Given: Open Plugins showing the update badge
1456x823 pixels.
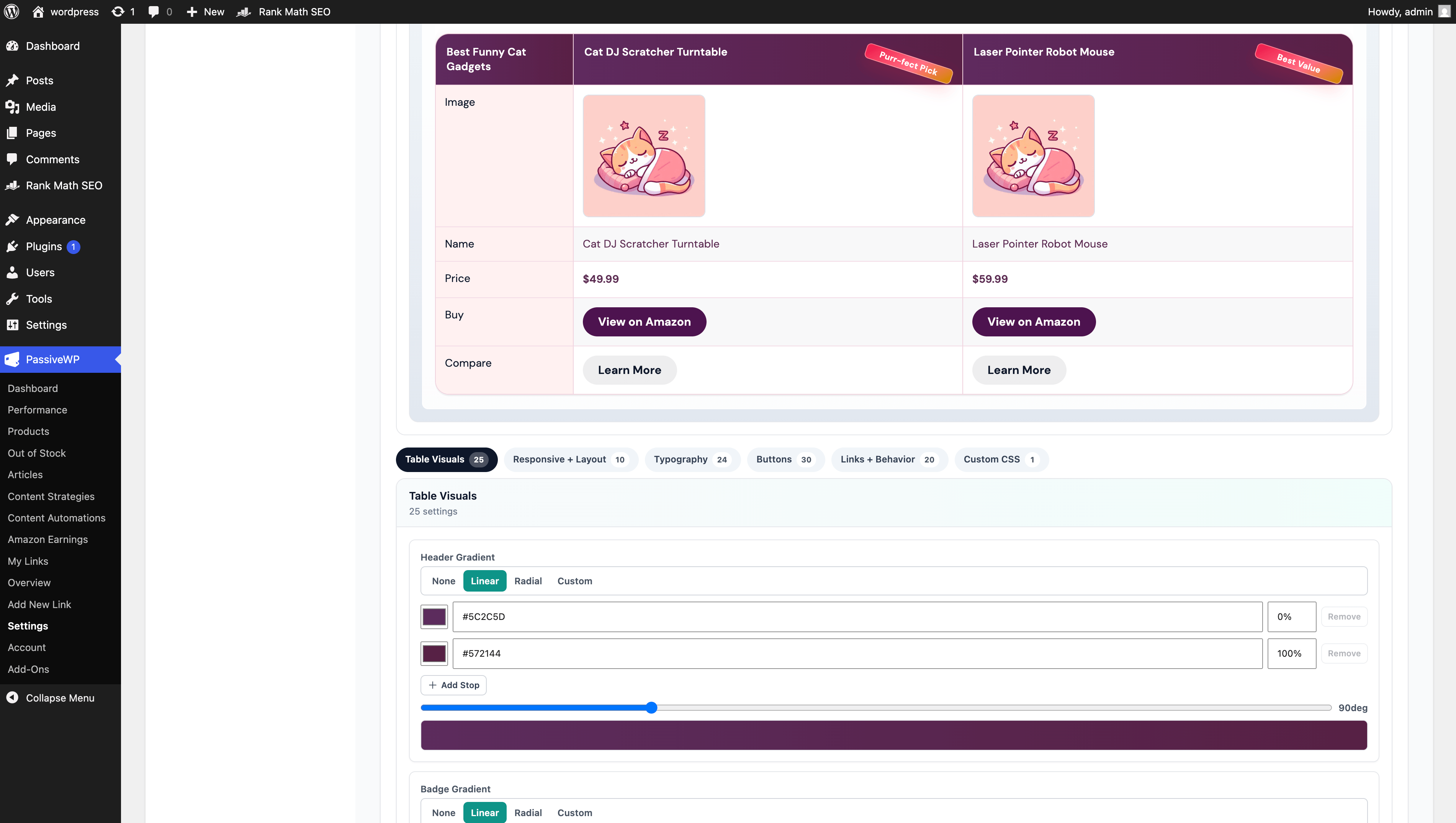Looking at the screenshot, I should click(44, 247).
